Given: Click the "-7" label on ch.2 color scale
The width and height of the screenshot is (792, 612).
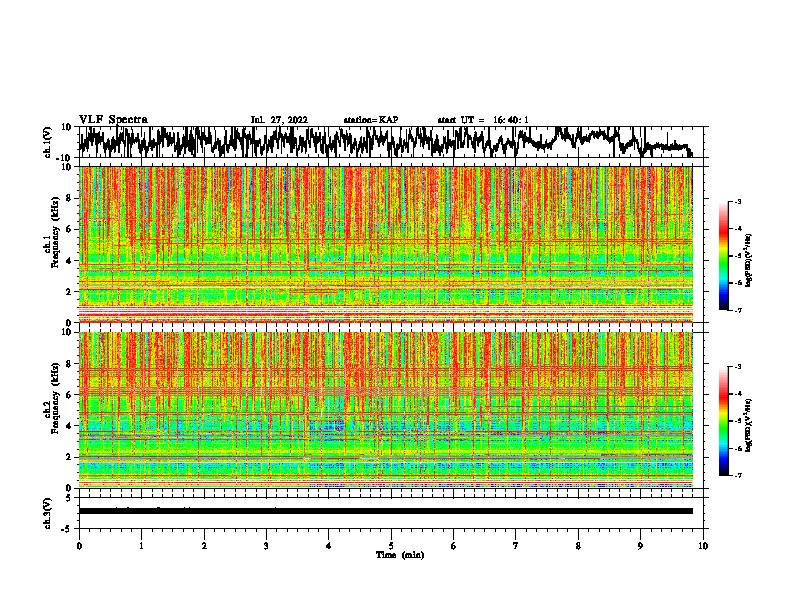Looking at the screenshot, I should click(x=737, y=476).
